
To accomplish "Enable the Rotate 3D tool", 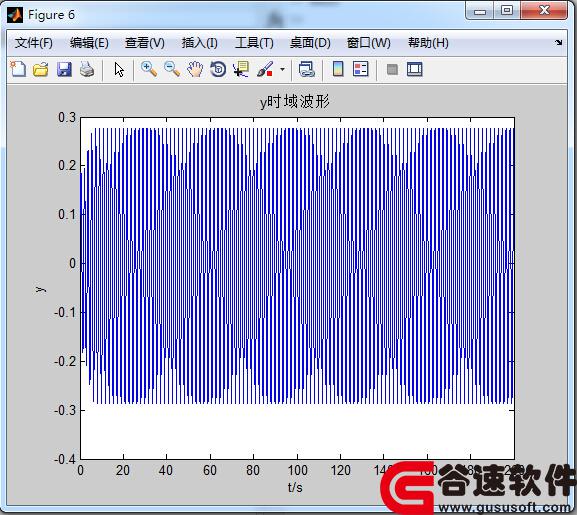I will [218, 69].
